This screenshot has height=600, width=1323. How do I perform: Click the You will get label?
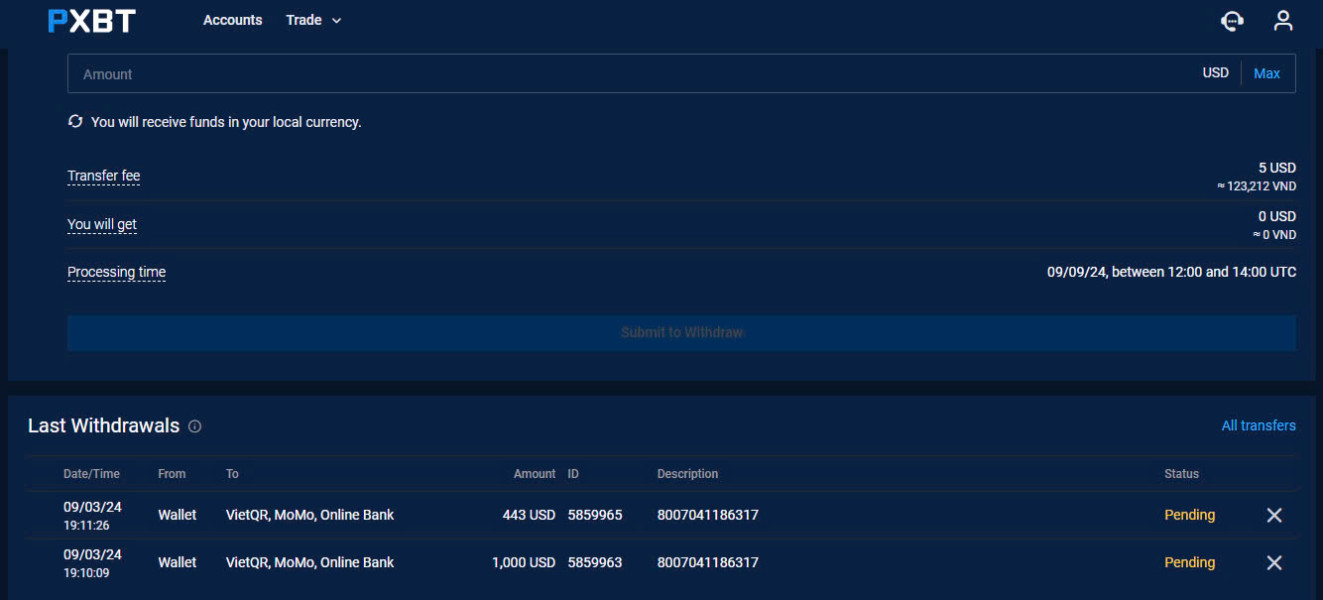coord(102,224)
